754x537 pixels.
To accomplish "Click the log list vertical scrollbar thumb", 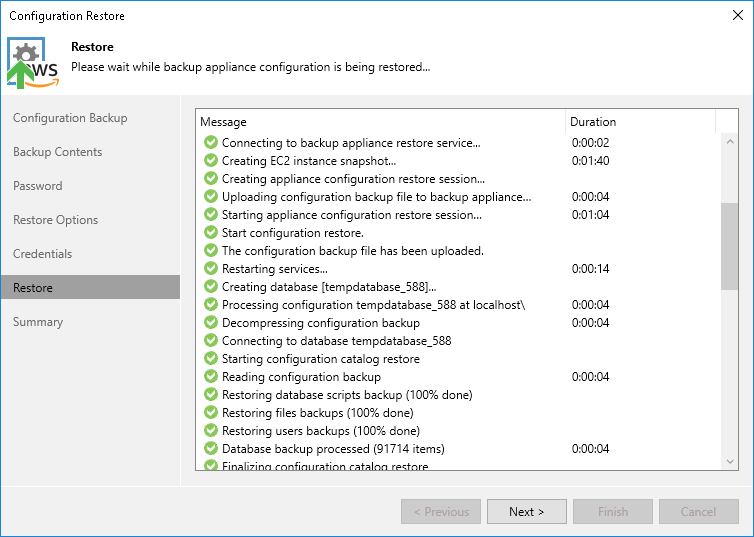I will 729,244.
